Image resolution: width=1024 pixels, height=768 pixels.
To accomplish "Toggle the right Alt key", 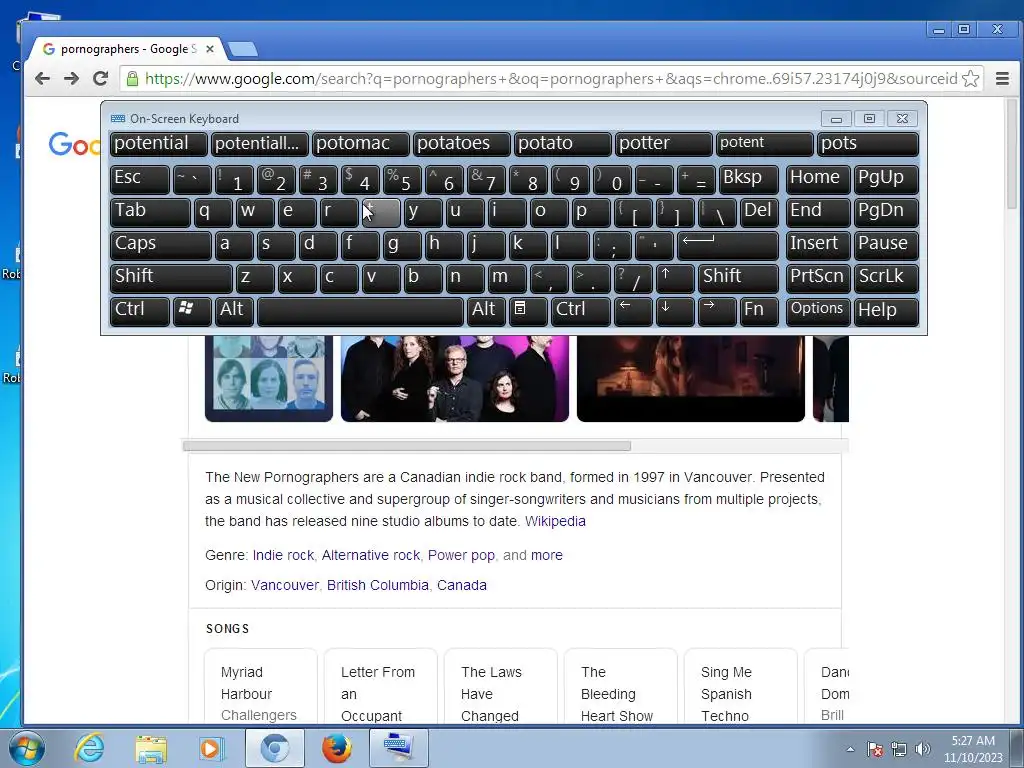I will coord(487,311).
